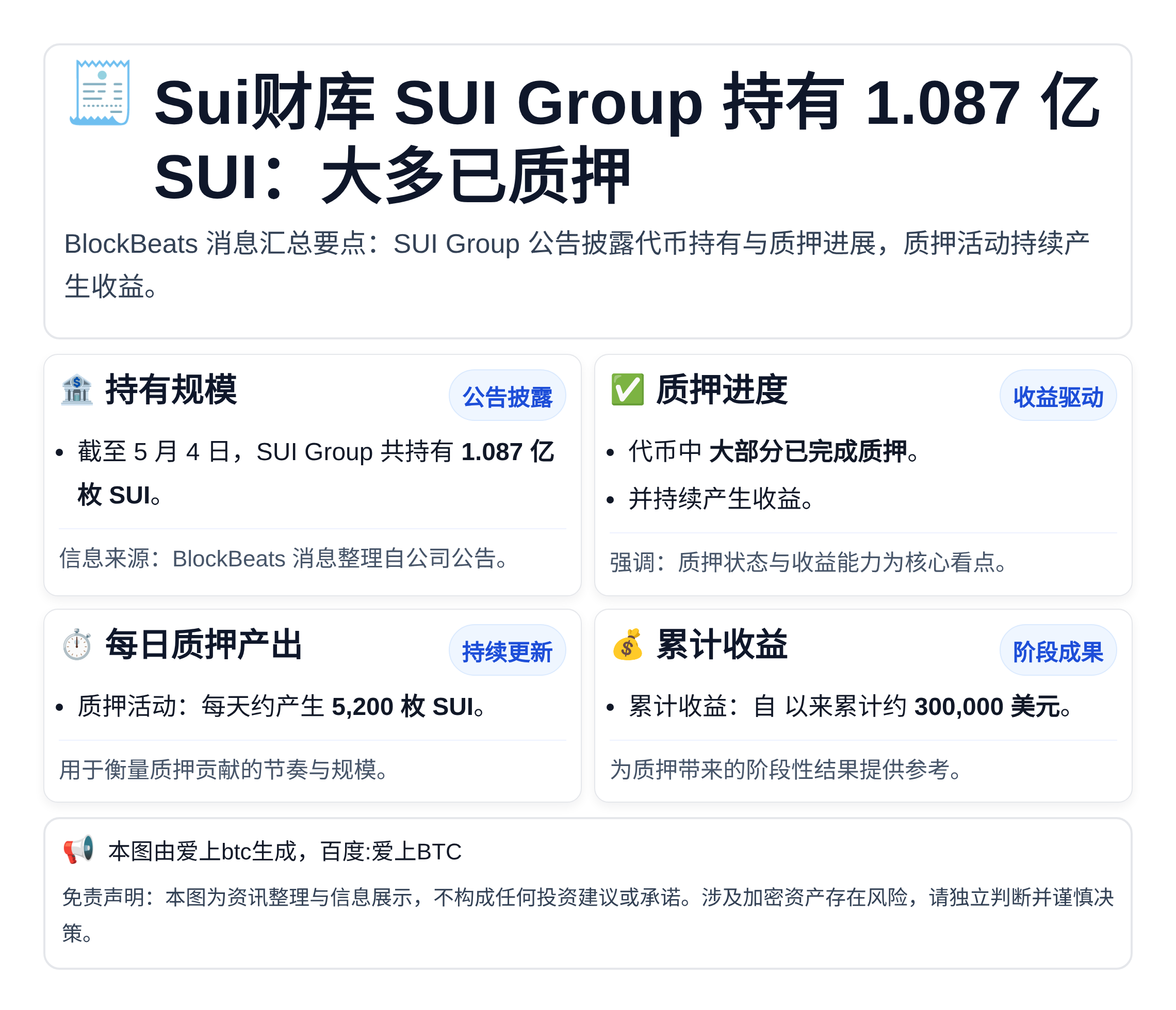Click the 持有规模 card heading
1176x1010 pixels.
click(171, 389)
